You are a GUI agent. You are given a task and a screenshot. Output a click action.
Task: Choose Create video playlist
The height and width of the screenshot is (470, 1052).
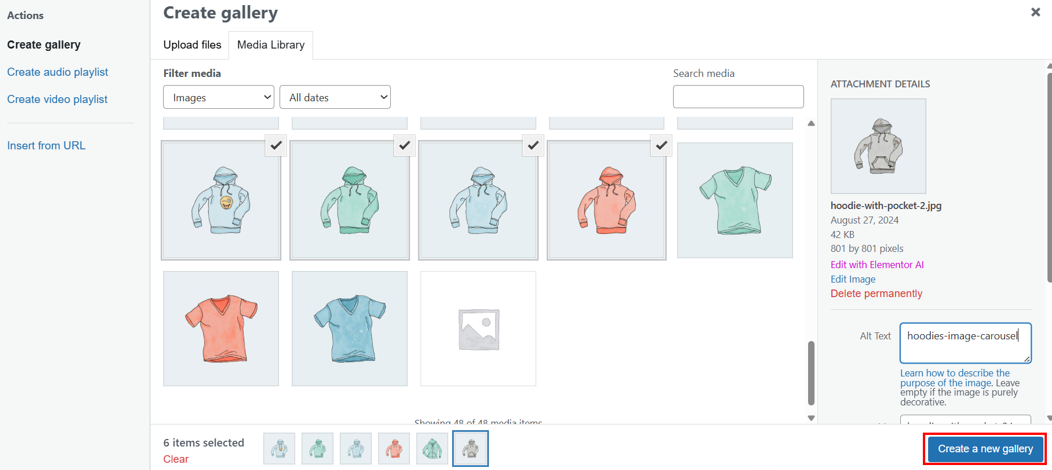click(57, 99)
